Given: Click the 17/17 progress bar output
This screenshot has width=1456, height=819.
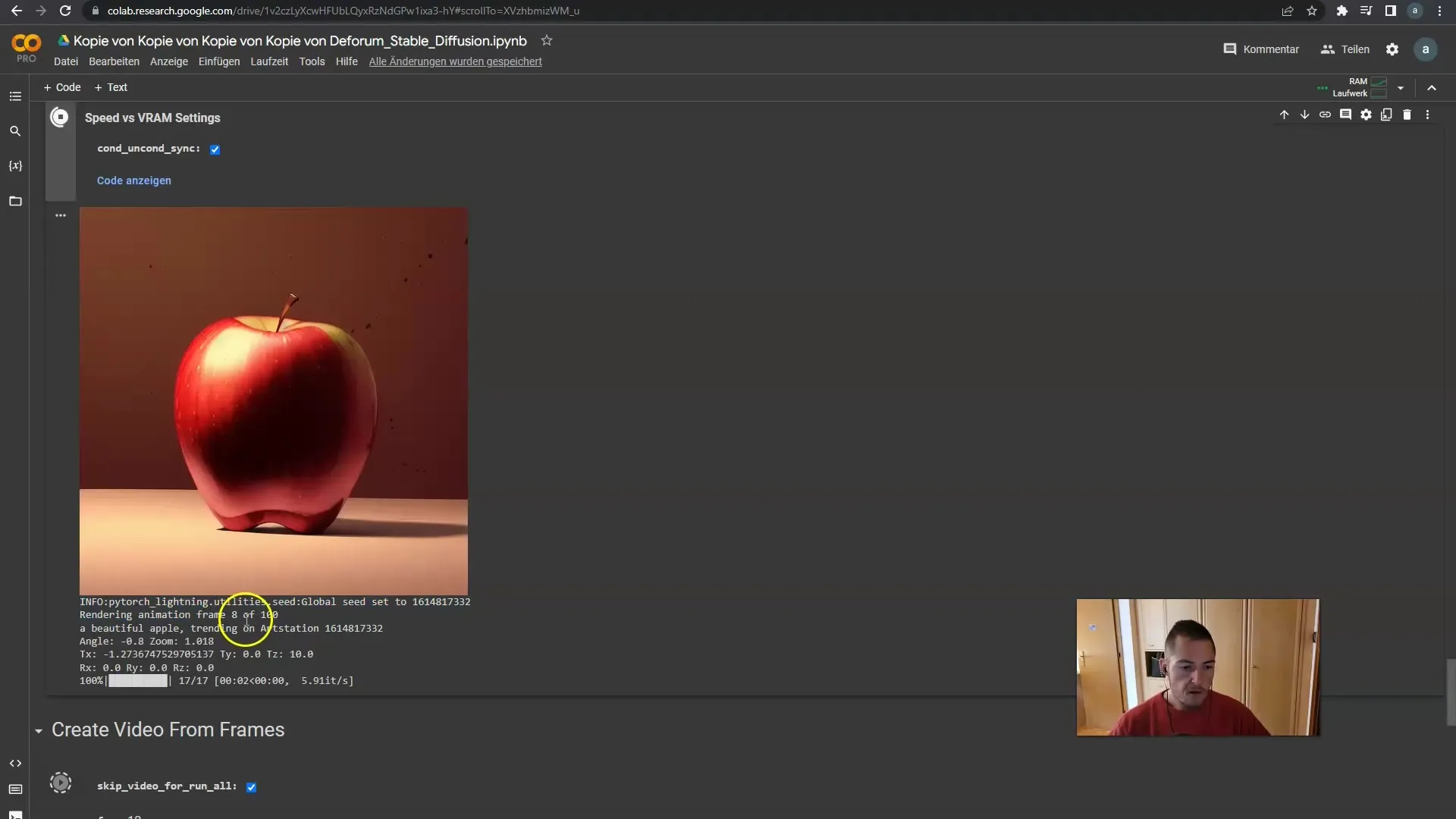Looking at the screenshot, I should [217, 681].
